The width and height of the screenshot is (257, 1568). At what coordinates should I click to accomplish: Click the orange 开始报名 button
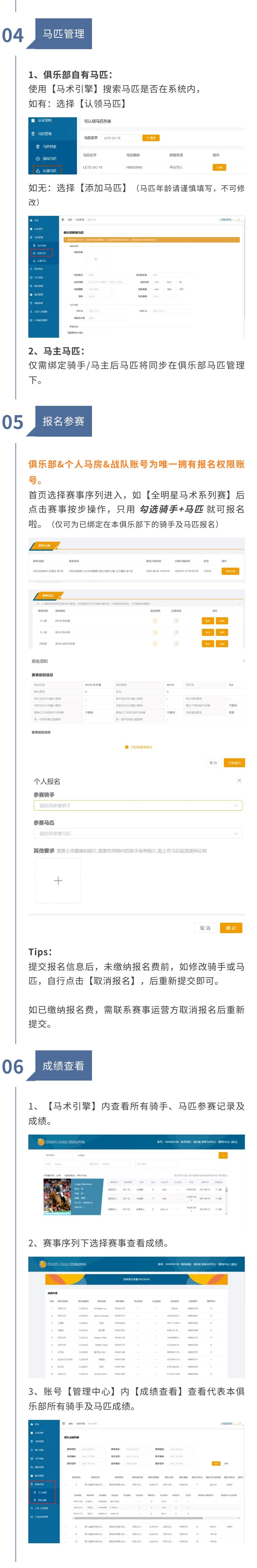click(234, 763)
